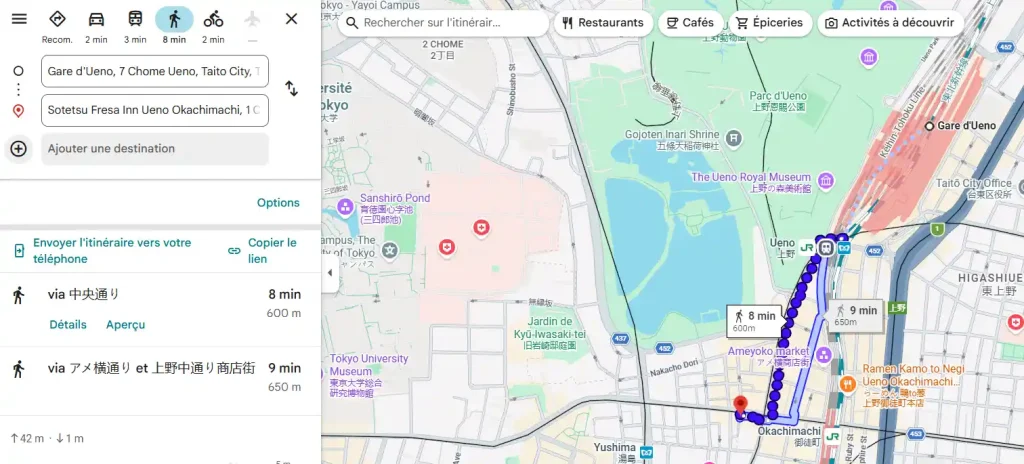The width and height of the screenshot is (1024, 464).
Task: Click the Sanshirō Pond marker
Action: [345, 208]
